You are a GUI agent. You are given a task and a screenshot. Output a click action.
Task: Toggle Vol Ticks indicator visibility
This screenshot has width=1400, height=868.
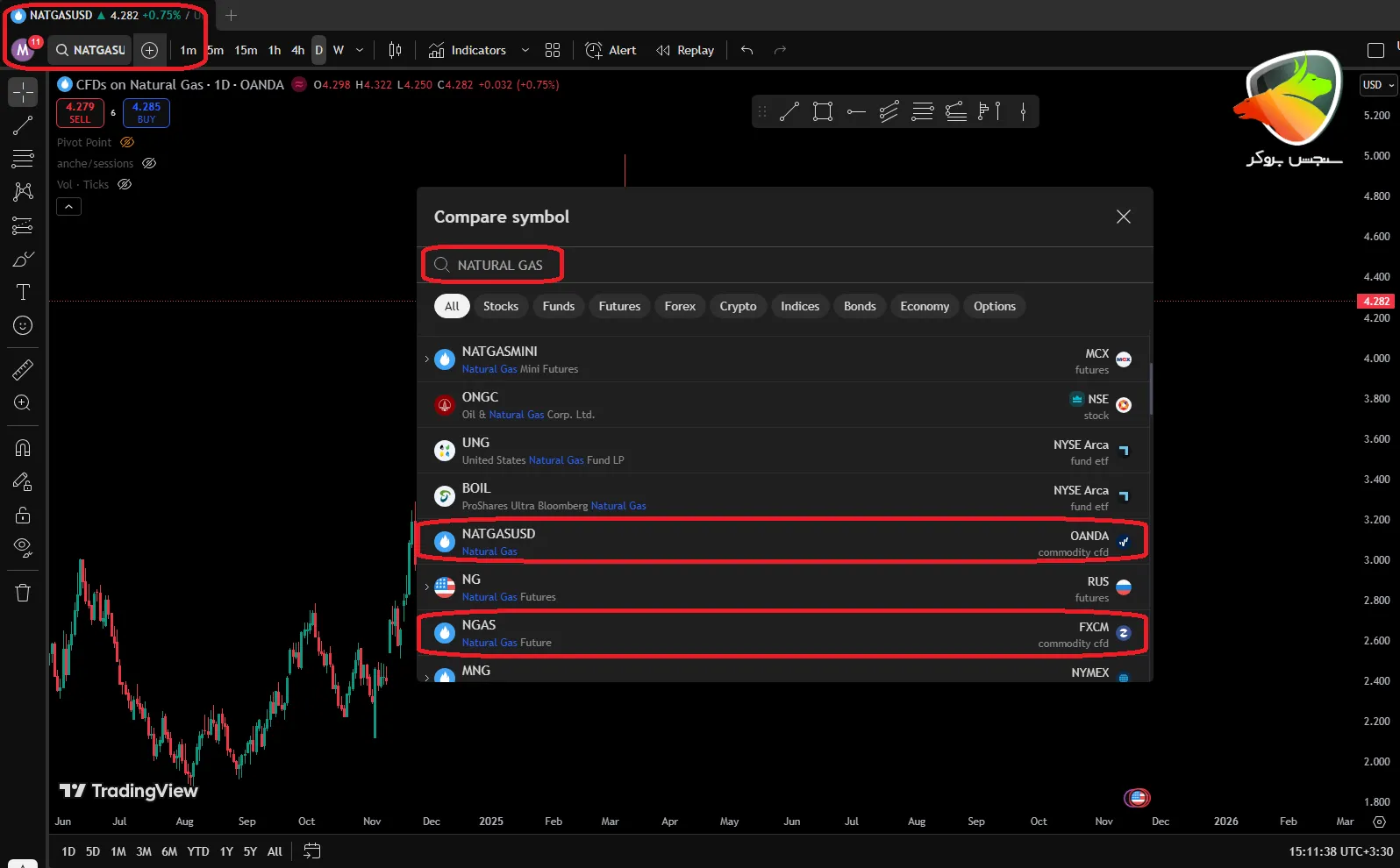click(125, 184)
